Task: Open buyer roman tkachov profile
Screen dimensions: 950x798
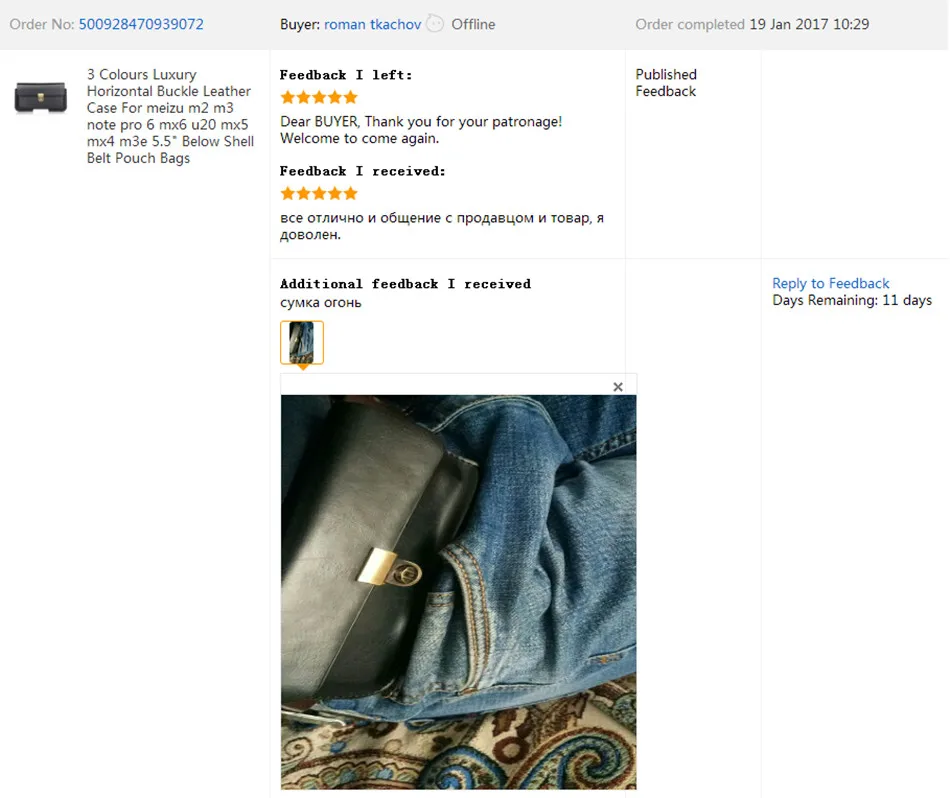Action: click(372, 24)
